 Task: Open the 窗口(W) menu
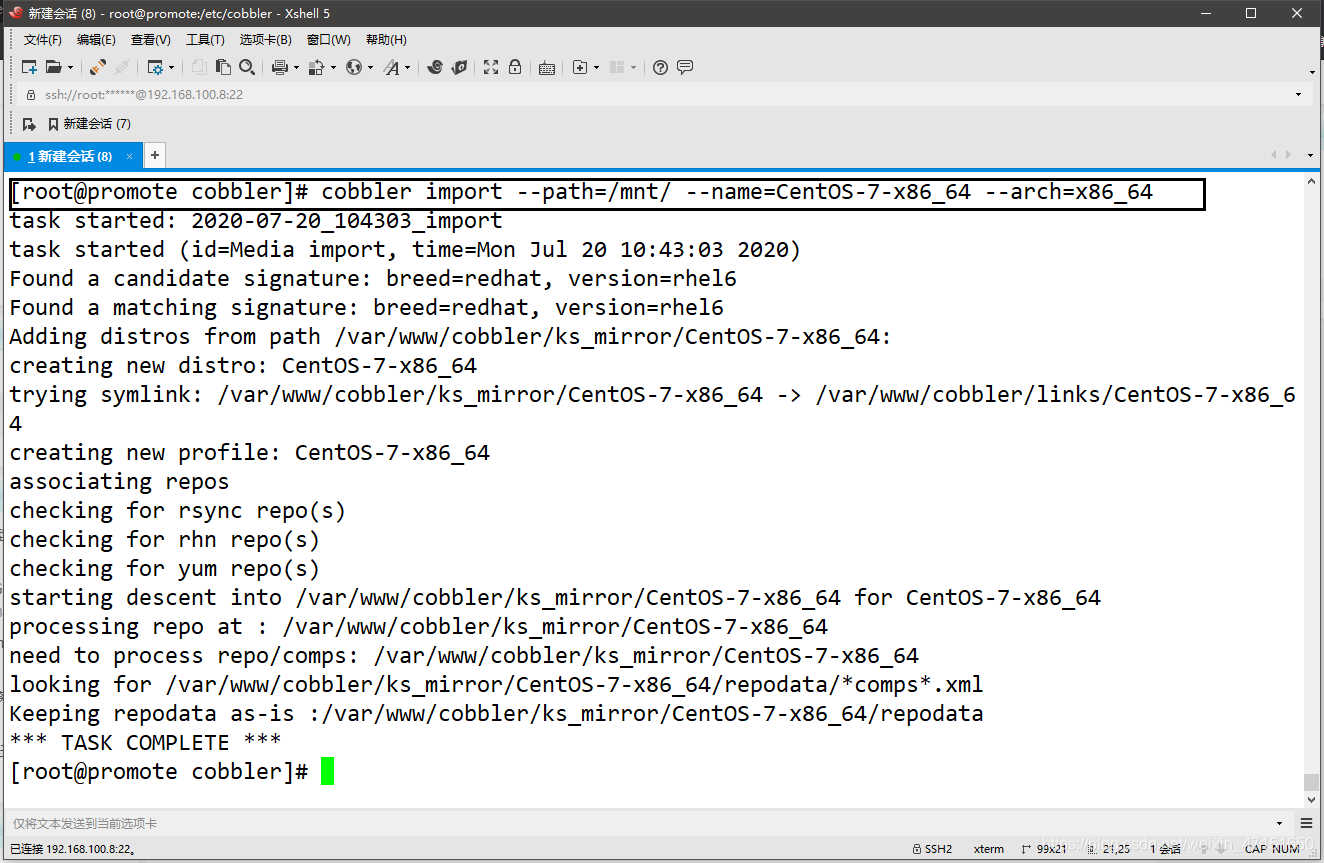point(328,40)
